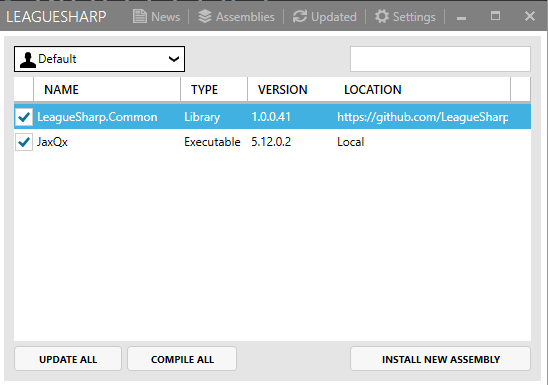The width and height of the screenshot is (548, 385).
Task: Click INSTALL NEW ASSEMBLY button
Action: coord(440,359)
